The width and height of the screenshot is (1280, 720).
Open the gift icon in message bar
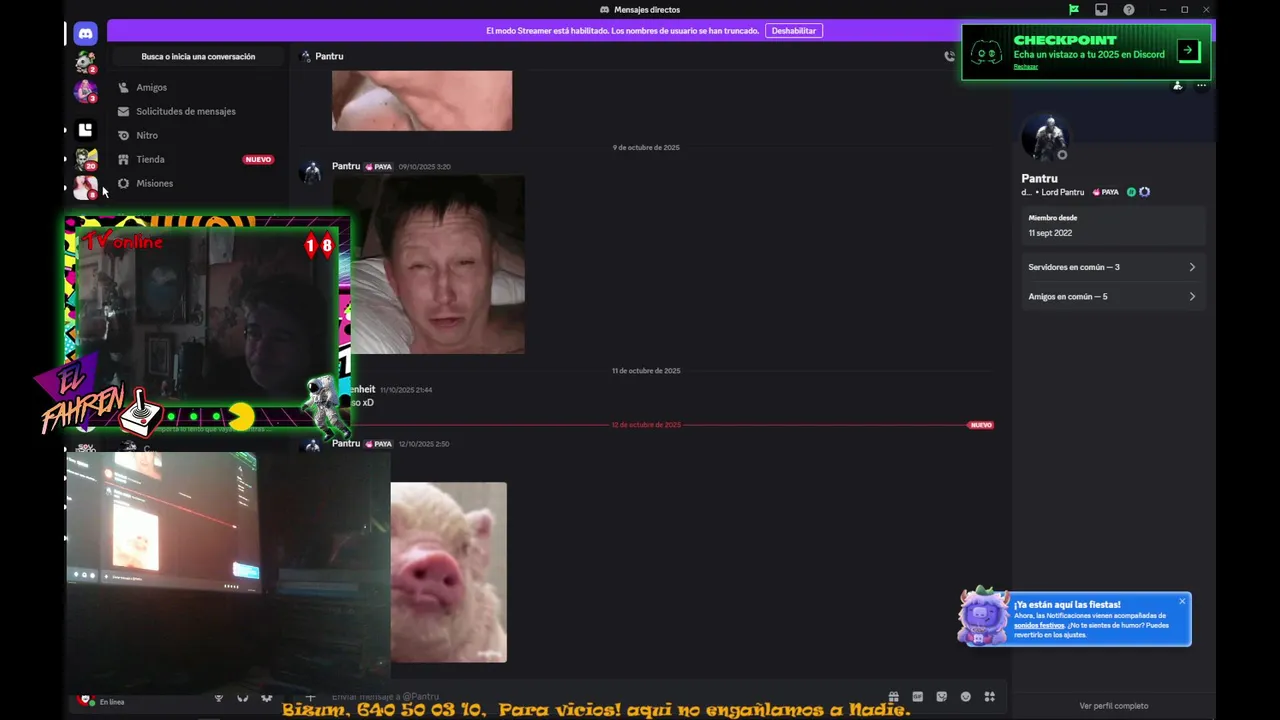click(x=893, y=697)
